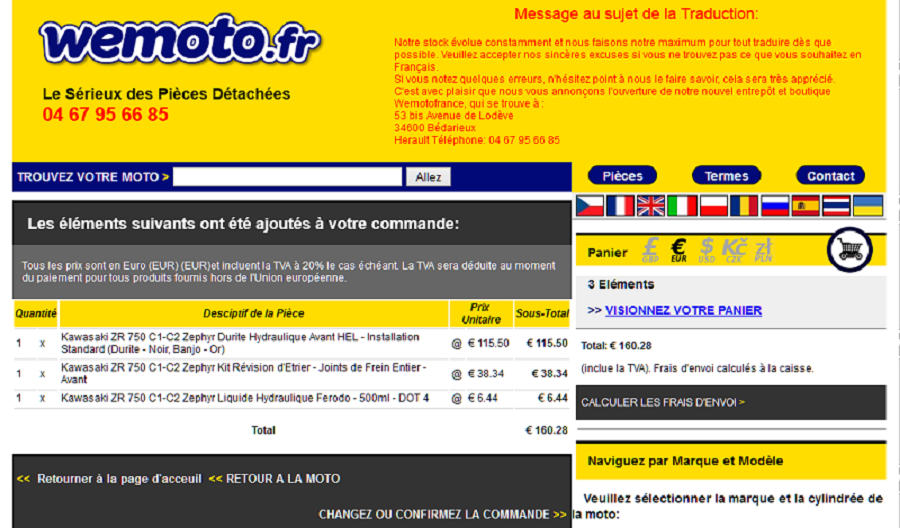Click the Sous-Total column header

(542, 313)
